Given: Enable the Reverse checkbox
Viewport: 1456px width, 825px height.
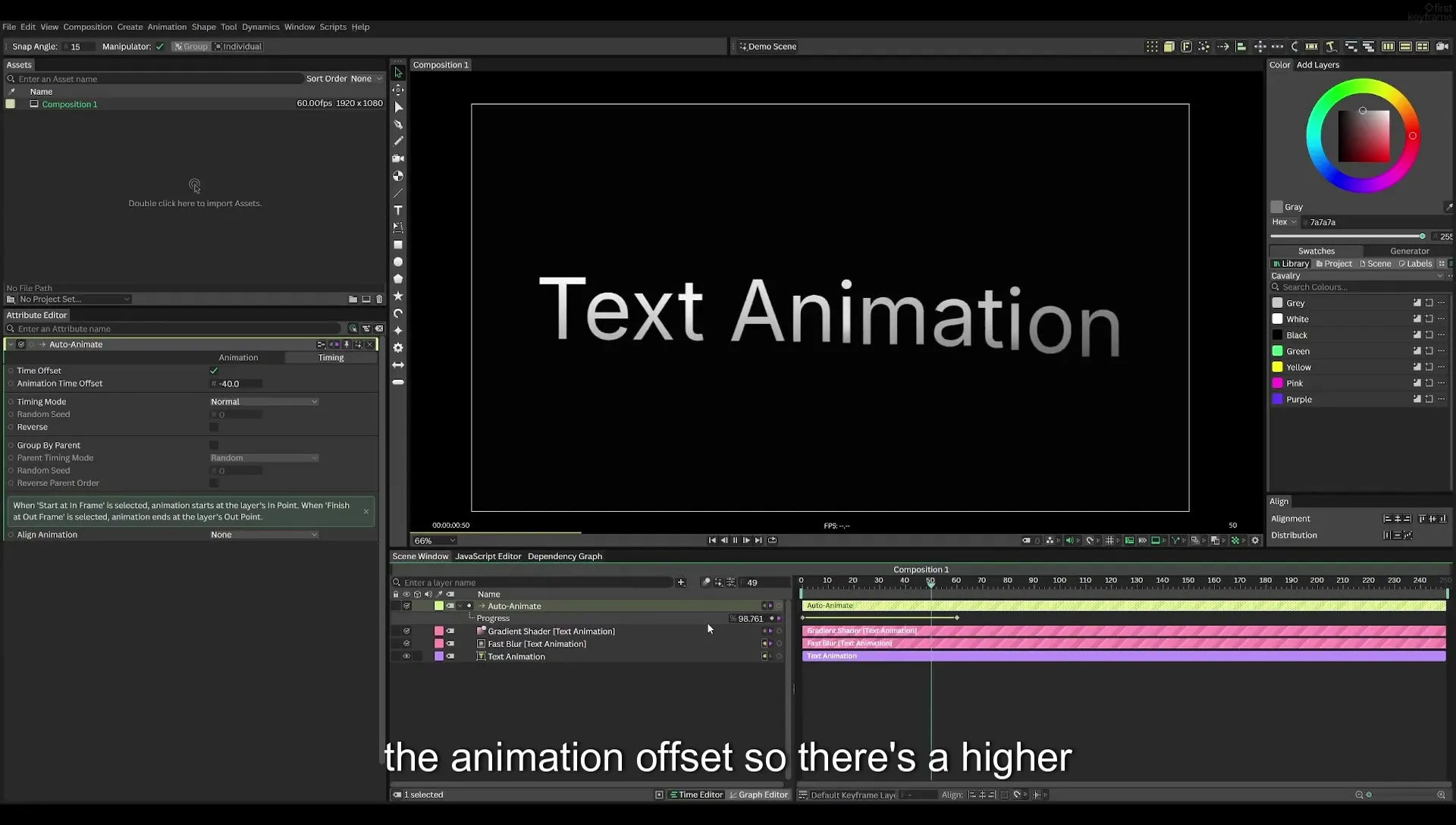Looking at the screenshot, I should 214,428.
